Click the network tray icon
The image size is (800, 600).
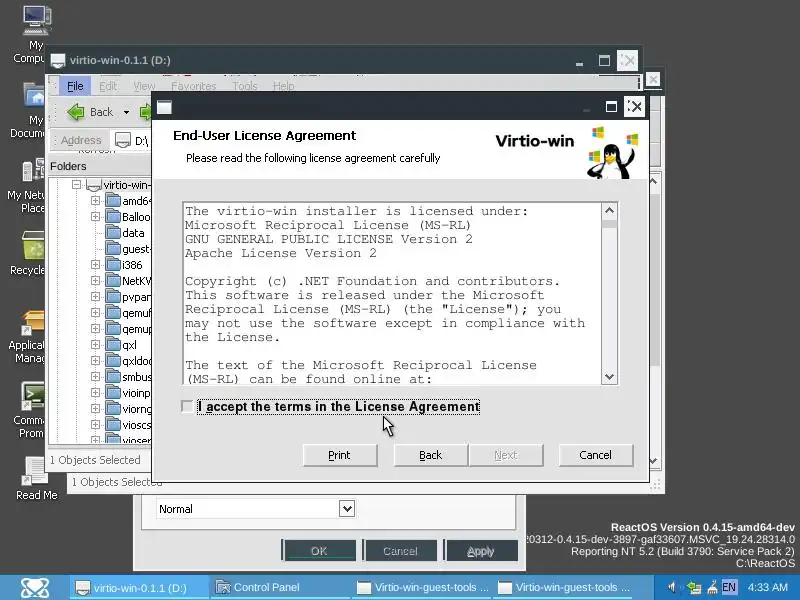pos(693,587)
